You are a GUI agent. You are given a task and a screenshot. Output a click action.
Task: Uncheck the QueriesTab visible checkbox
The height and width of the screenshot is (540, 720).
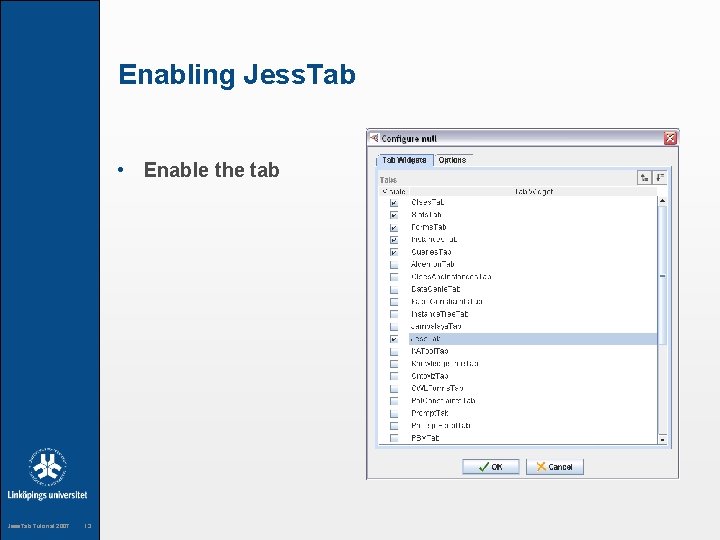(x=394, y=252)
